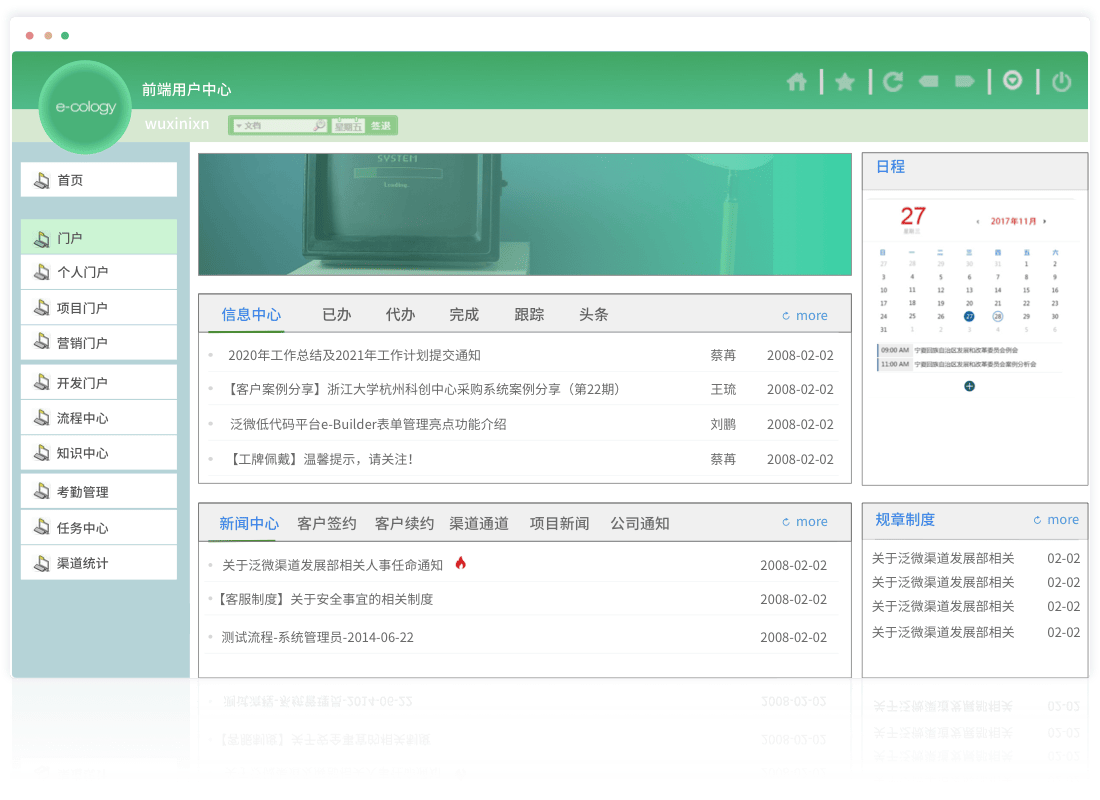The height and width of the screenshot is (800, 1100).
Task: Switch to the 客户签约 tab
Action: click(327, 523)
